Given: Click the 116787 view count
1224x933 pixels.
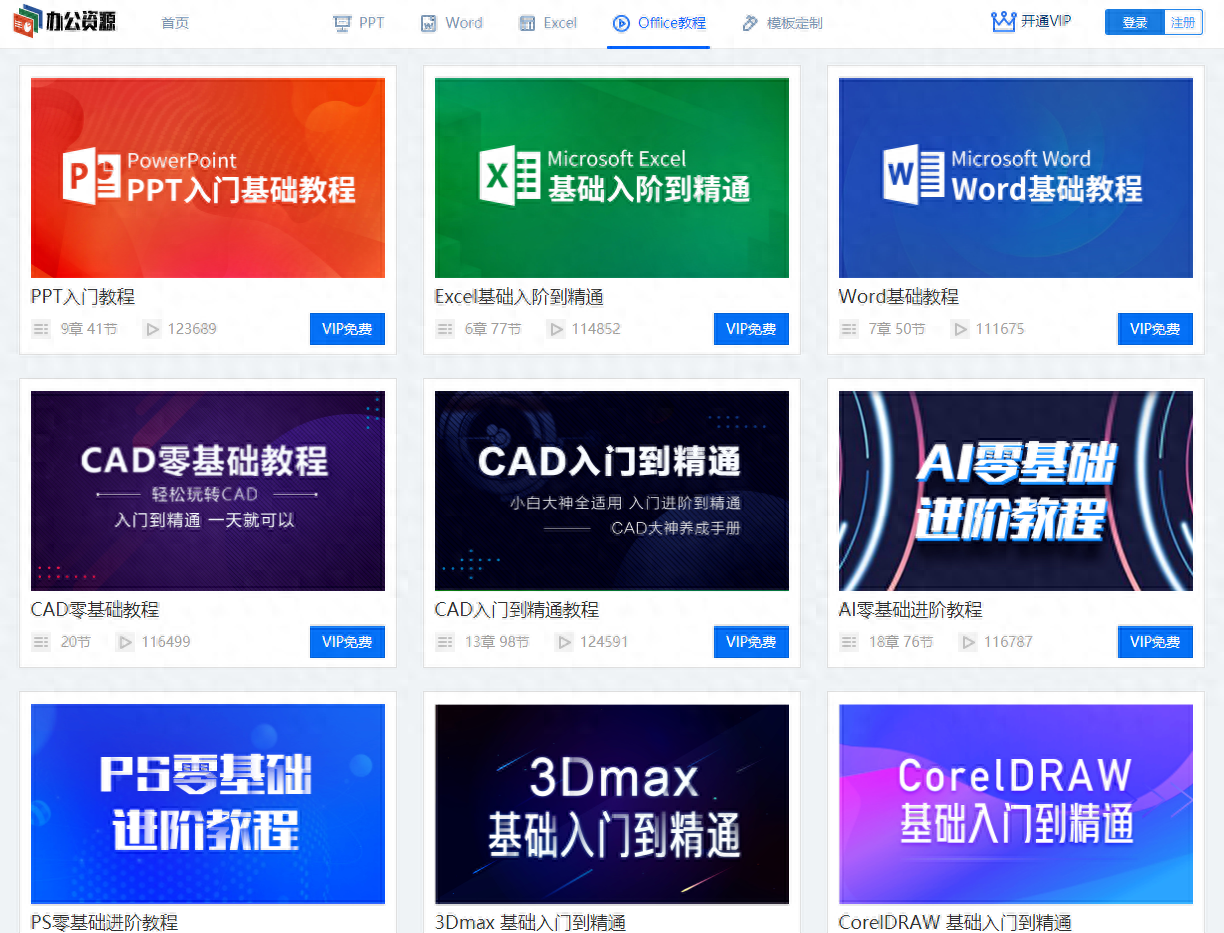Looking at the screenshot, I should pos(1008,642).
